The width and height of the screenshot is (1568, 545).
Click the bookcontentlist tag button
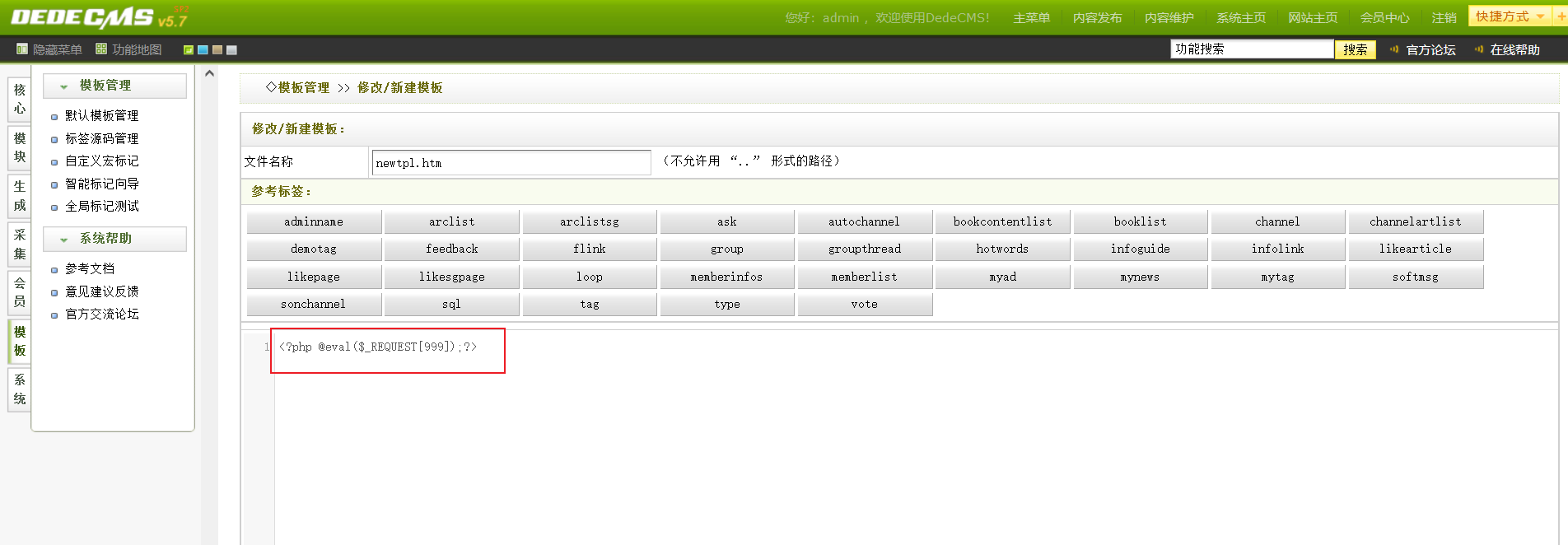click(x=1002, y=221)
